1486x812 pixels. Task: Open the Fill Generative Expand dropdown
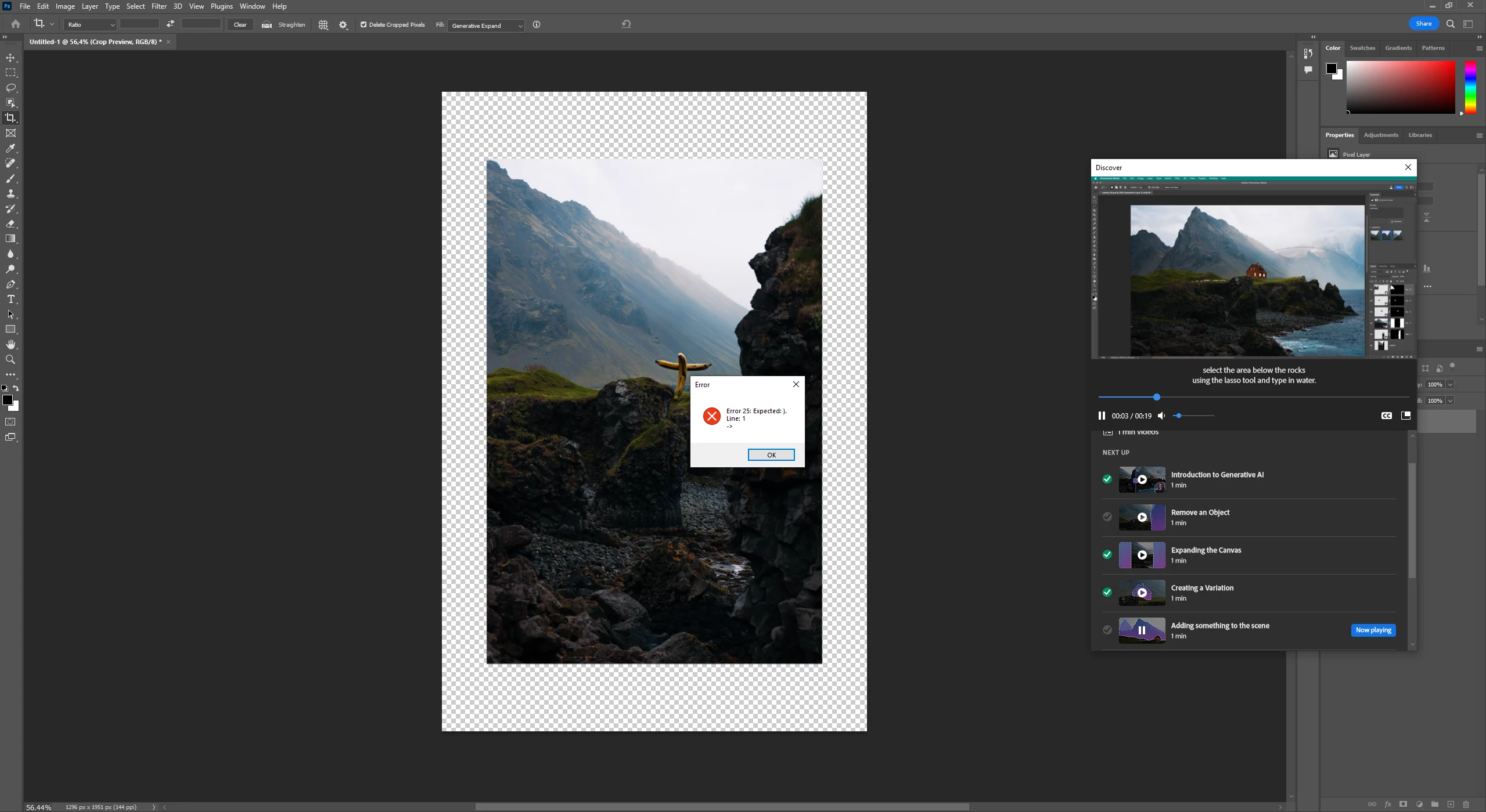(486, 26)
